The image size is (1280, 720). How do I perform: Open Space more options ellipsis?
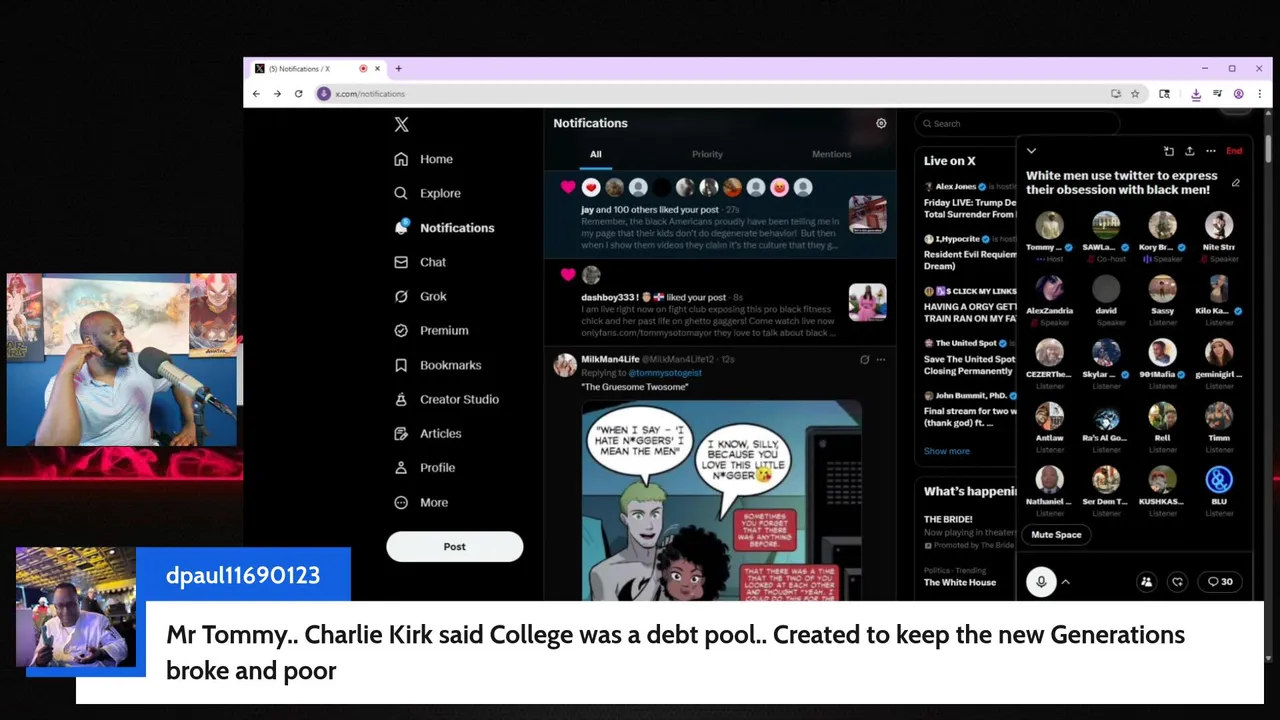coord(1210,151)
